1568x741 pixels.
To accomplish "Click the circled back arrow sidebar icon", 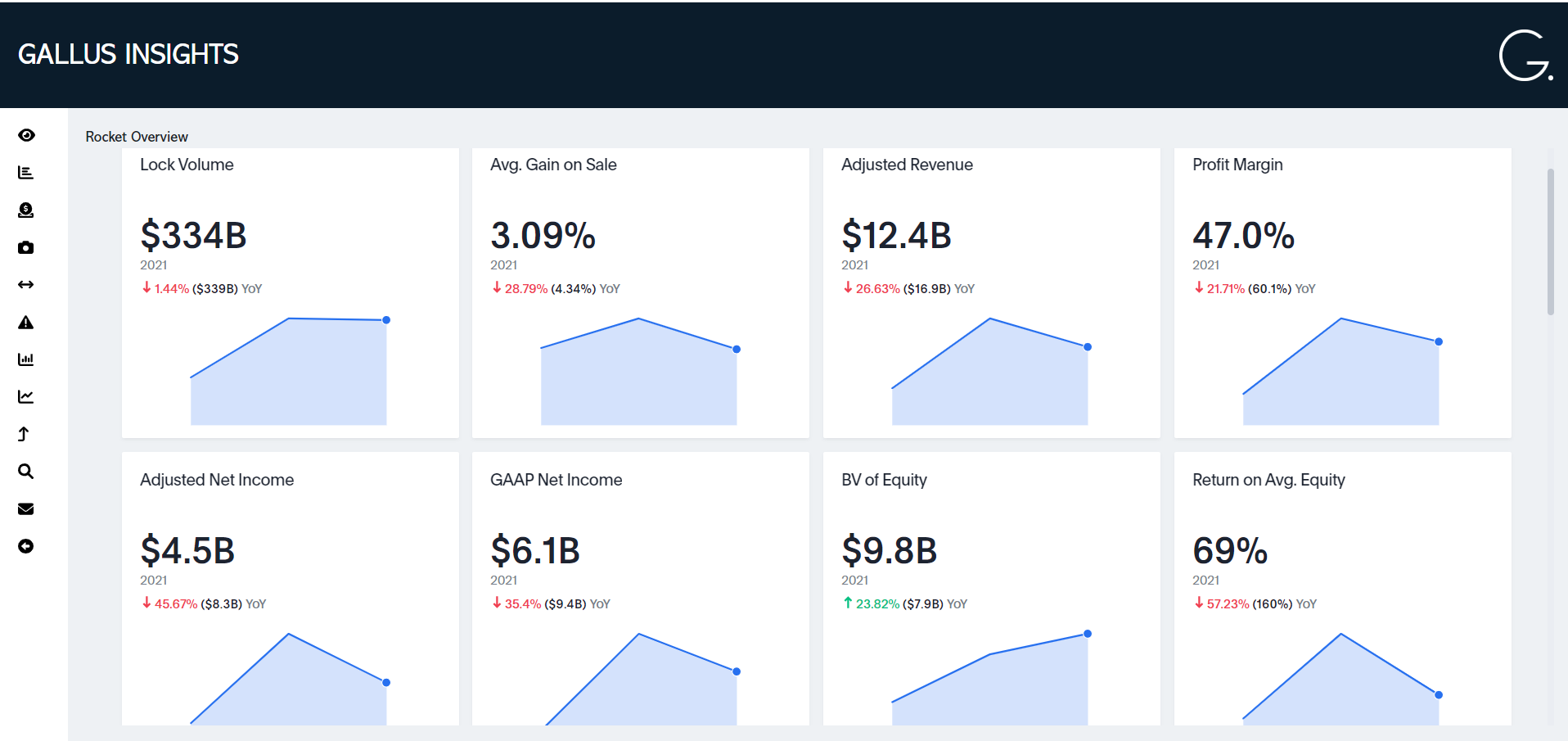I will [26, 546].
